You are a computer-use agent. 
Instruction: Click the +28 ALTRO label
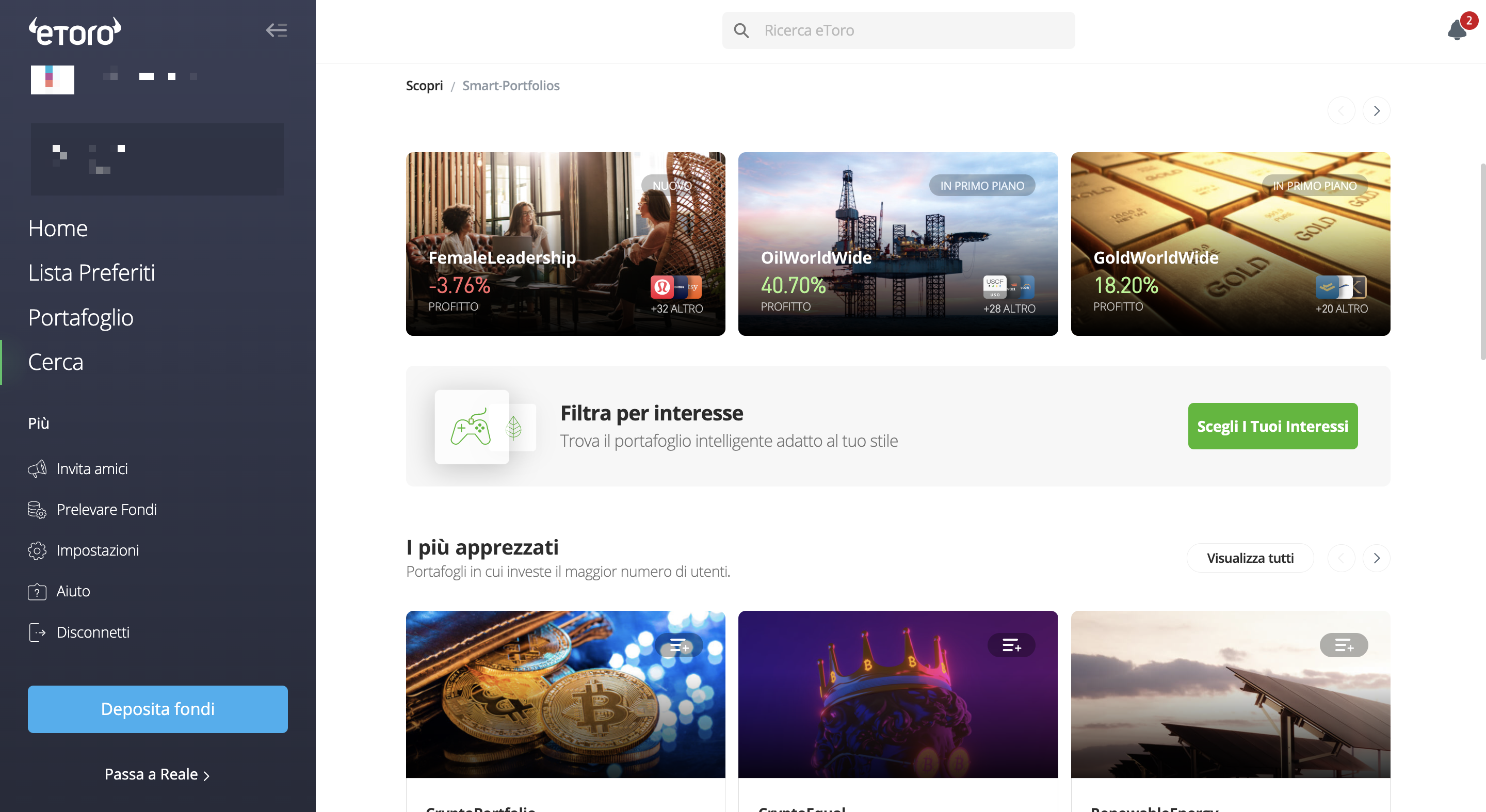[x=1009, y=309]
